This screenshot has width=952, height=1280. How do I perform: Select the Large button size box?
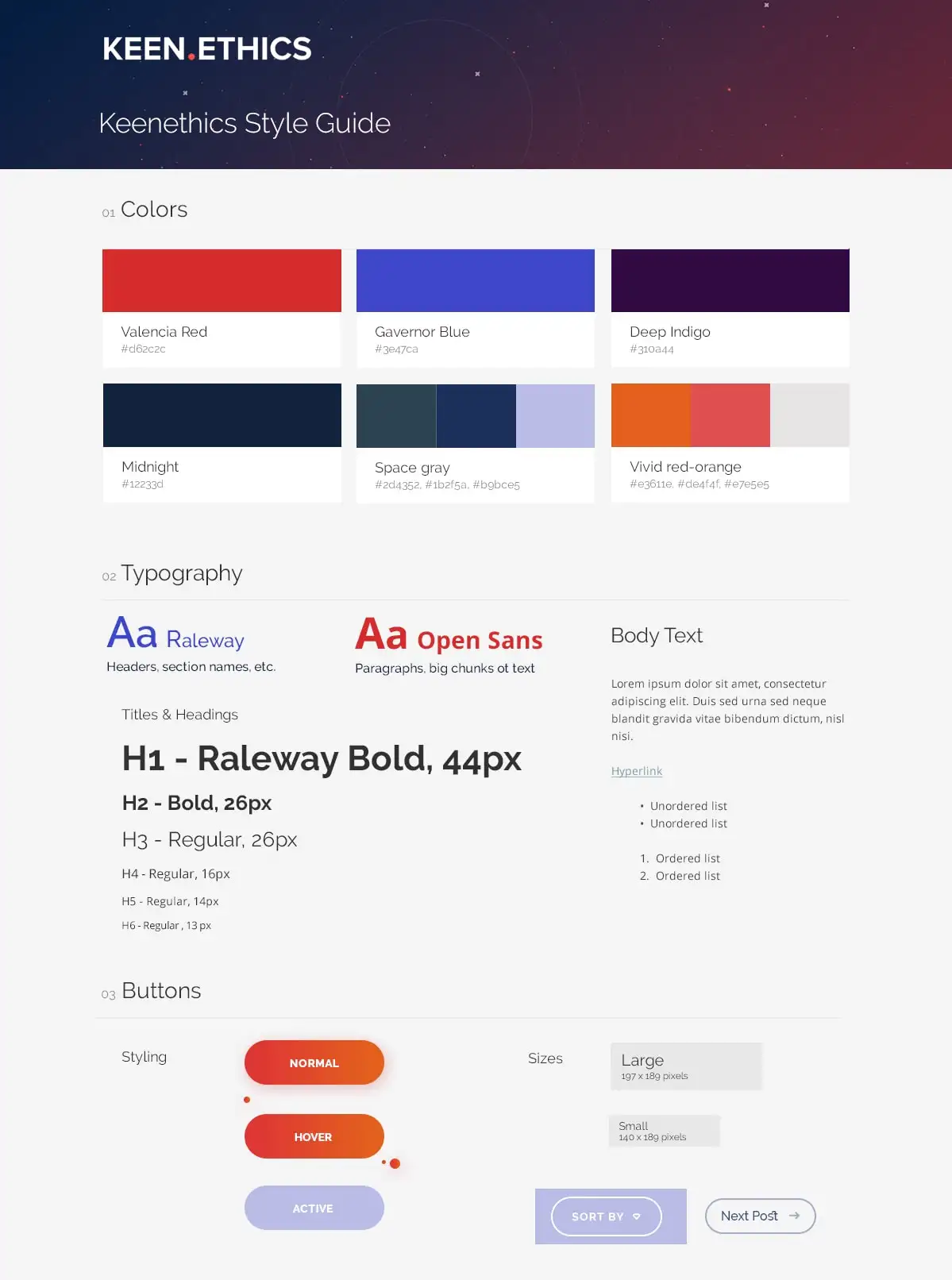[686, 1066]
